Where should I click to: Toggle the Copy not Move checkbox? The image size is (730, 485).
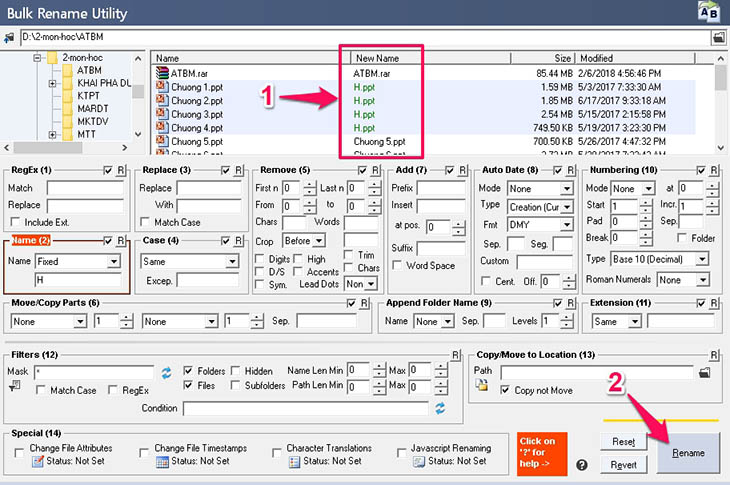[x=505, y=390]
